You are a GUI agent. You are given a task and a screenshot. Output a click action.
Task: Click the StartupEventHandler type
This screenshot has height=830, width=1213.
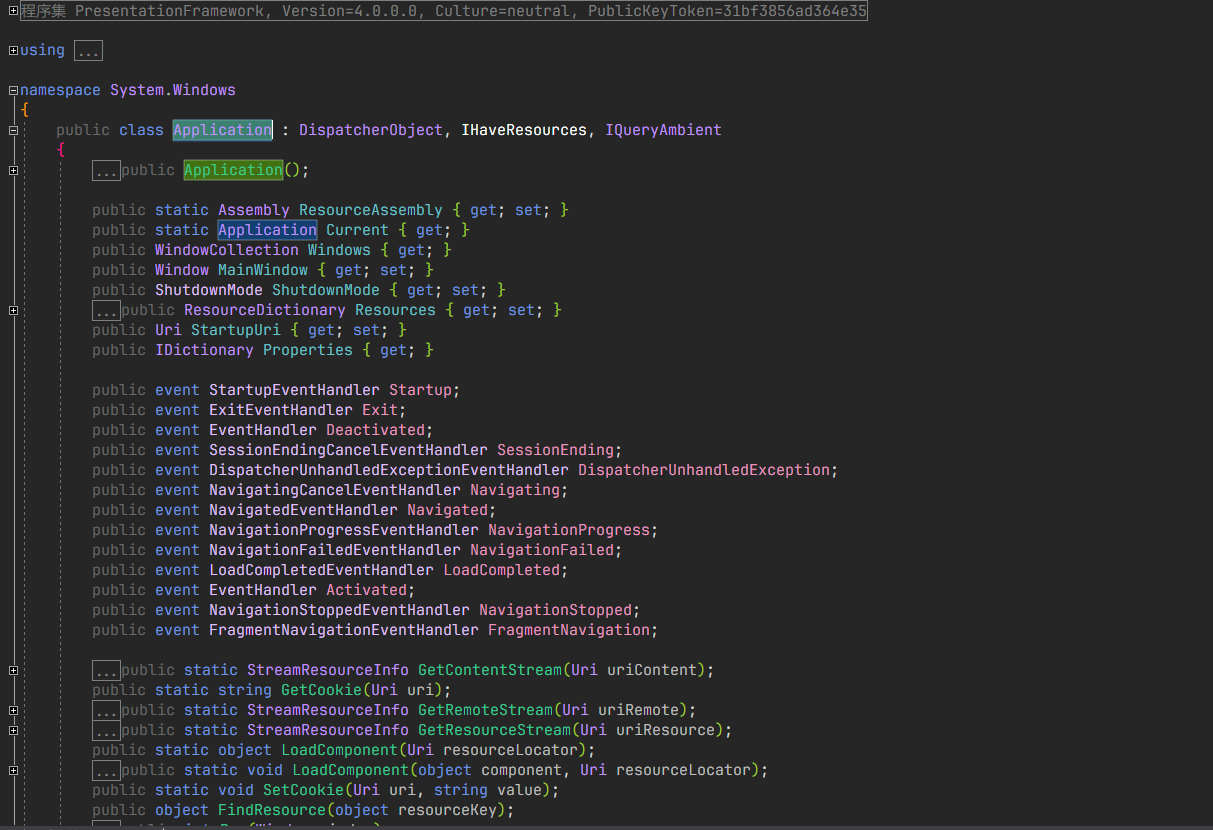tap(294, 390)
